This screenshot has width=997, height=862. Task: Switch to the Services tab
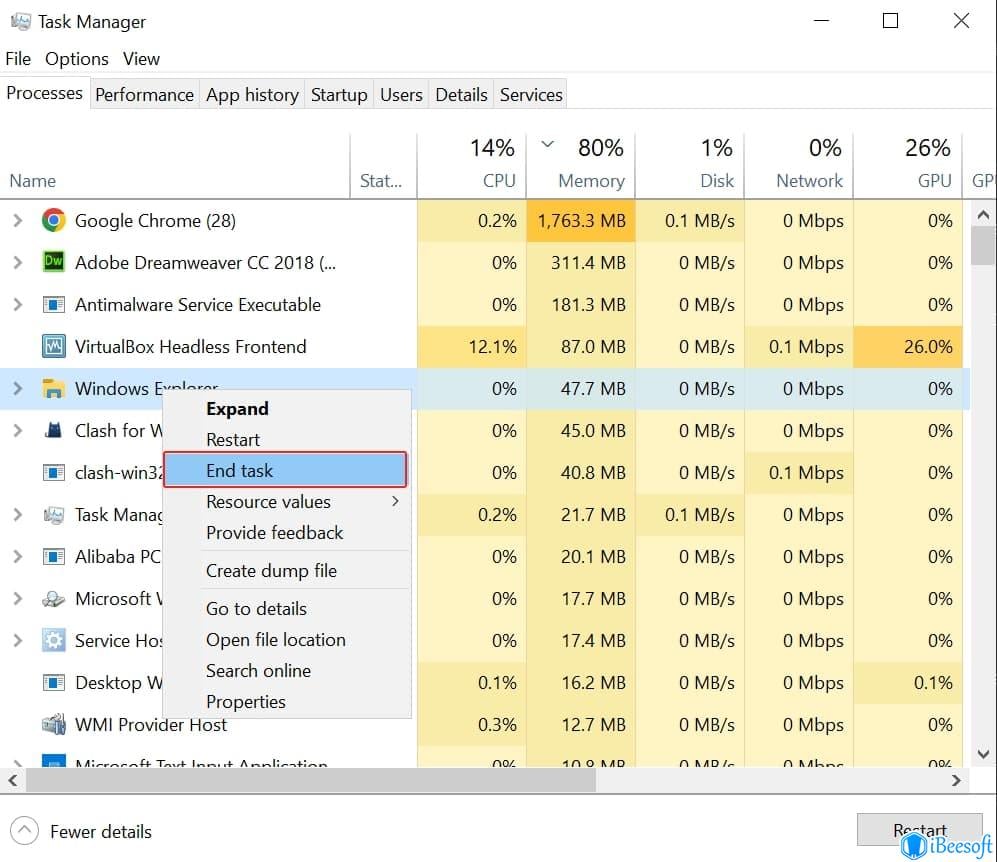pos(531,95)
